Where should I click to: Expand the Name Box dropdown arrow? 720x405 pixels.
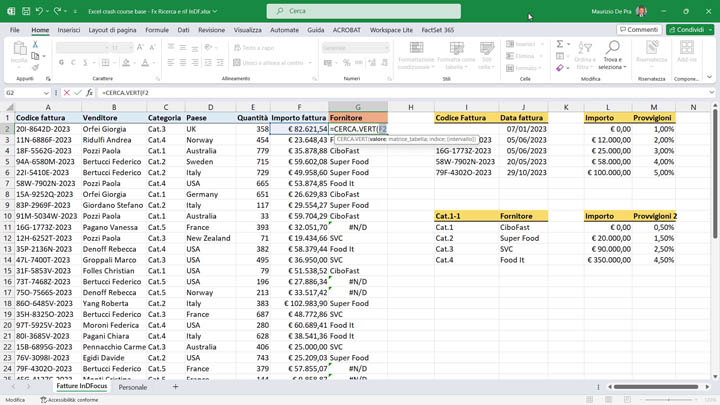pos(46,93)
